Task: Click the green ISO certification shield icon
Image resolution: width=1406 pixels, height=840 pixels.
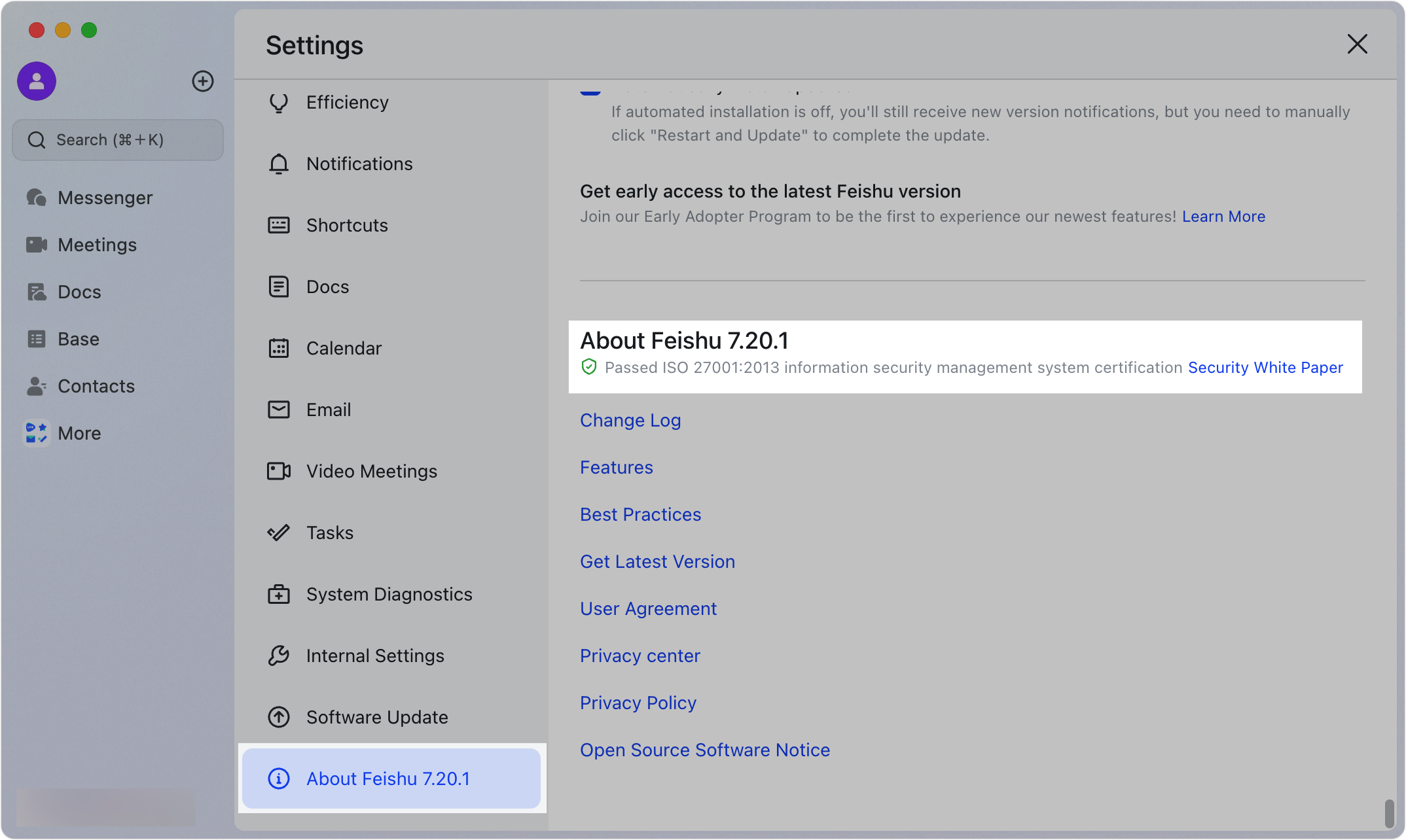Action: point(589,367)
